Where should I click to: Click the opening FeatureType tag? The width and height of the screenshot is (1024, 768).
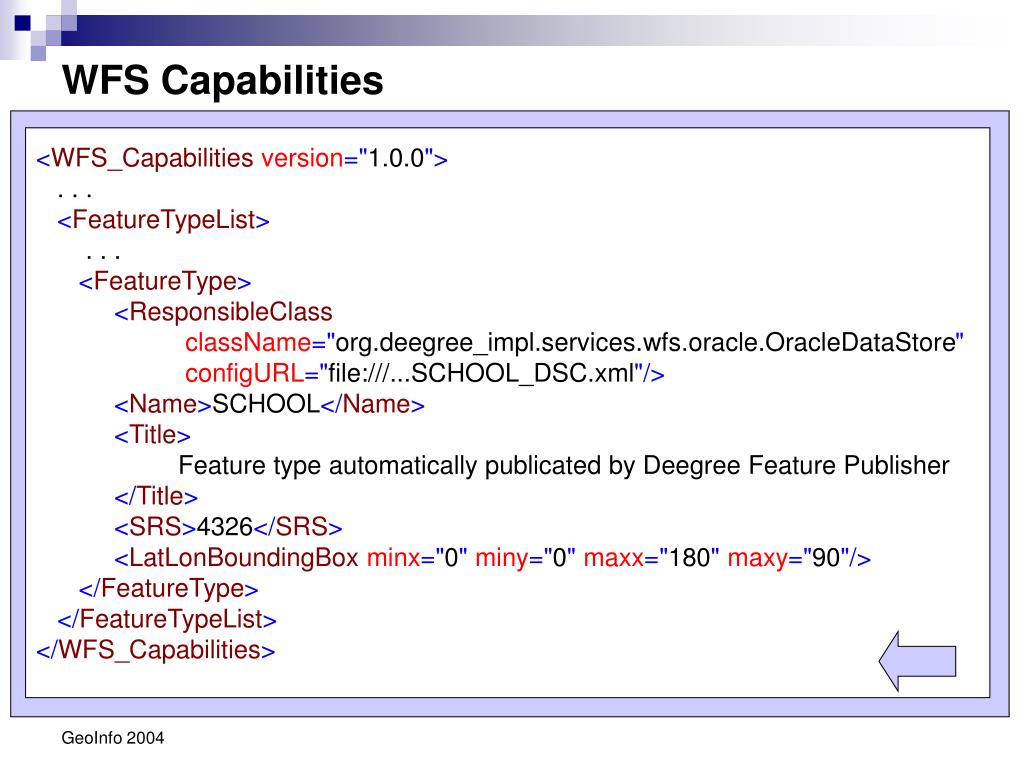165,281
